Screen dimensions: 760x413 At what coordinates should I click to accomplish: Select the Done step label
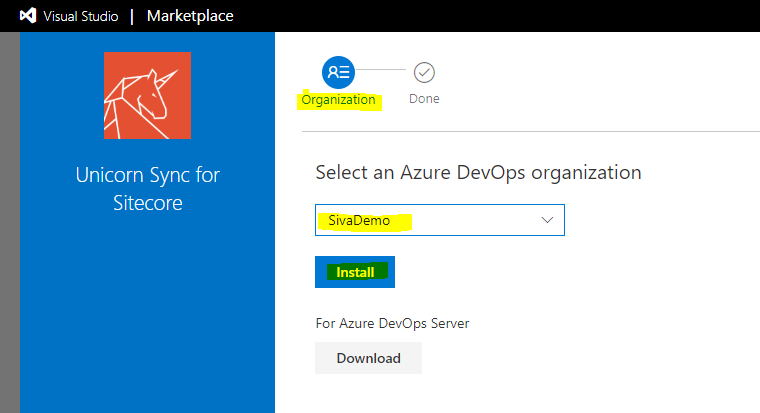424,99
